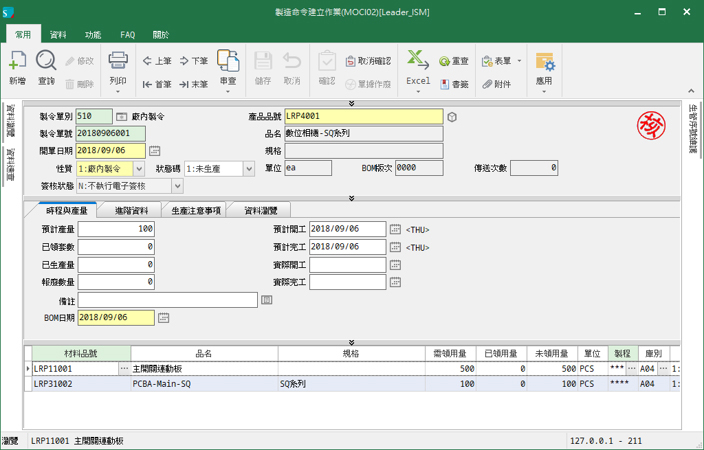Open the 功能 ribbon tab

[93, 34]
